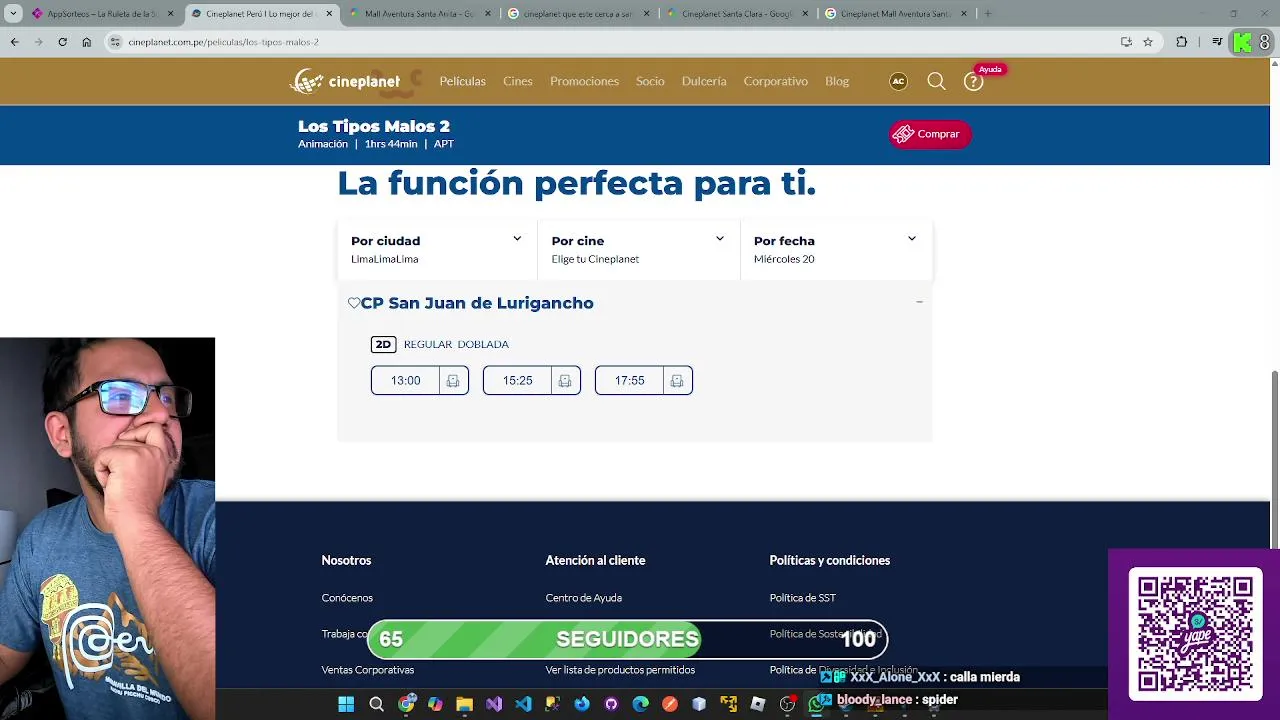Click 2D REGULAR DOBLADA format label
The height and width of the screenshot is (720, 1280).
pos(440,344)
